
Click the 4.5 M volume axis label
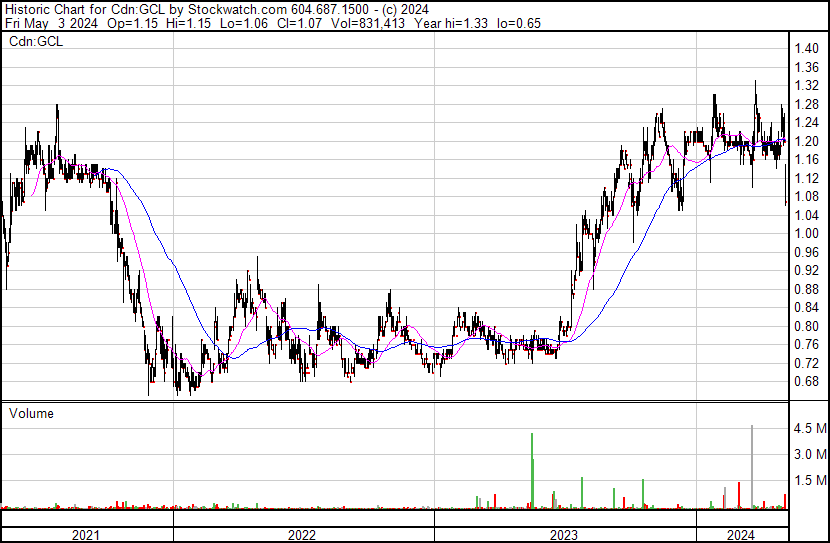point(810,428)
